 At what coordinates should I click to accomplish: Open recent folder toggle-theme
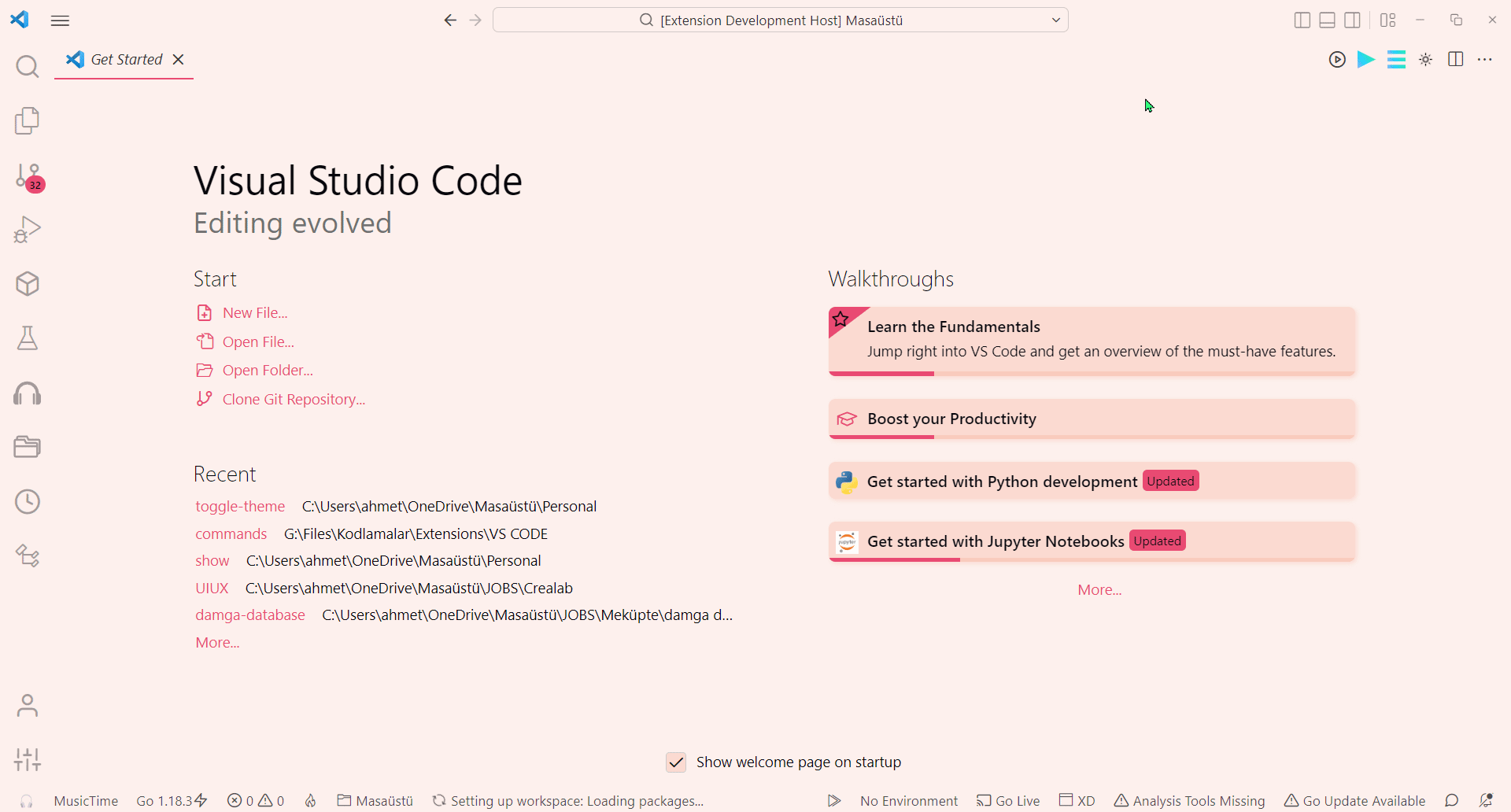240,507
